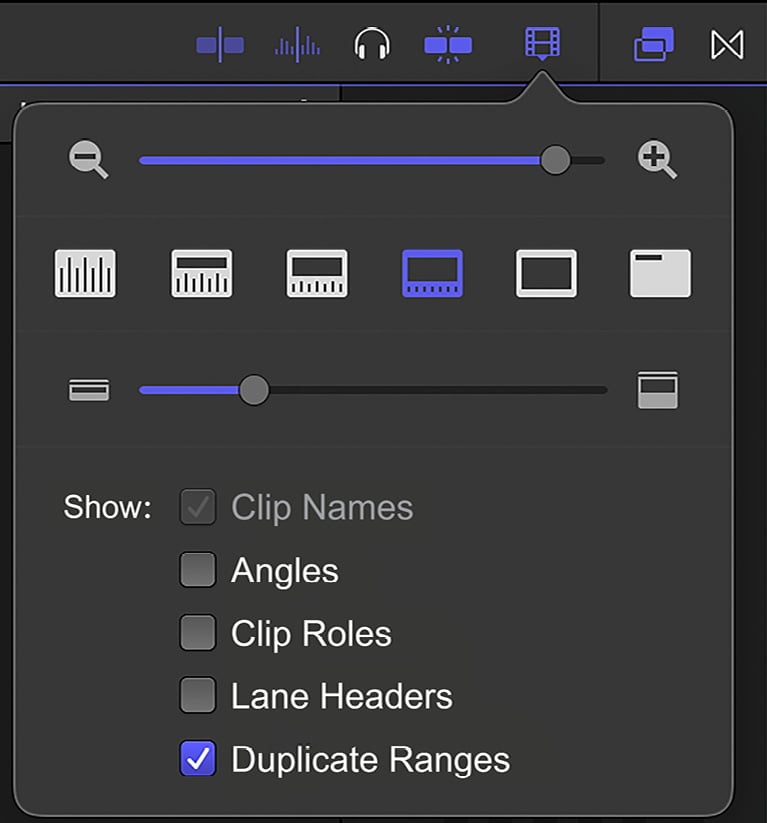Select equal waveform and filmstrip appearance
The image size is (767, 823).
pos(317,273)
